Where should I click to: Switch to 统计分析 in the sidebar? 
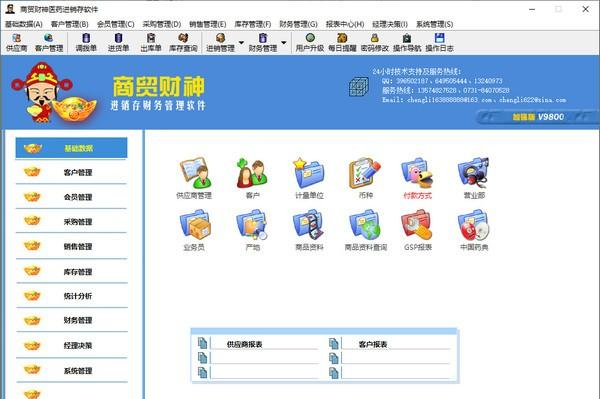coord(71,296)
